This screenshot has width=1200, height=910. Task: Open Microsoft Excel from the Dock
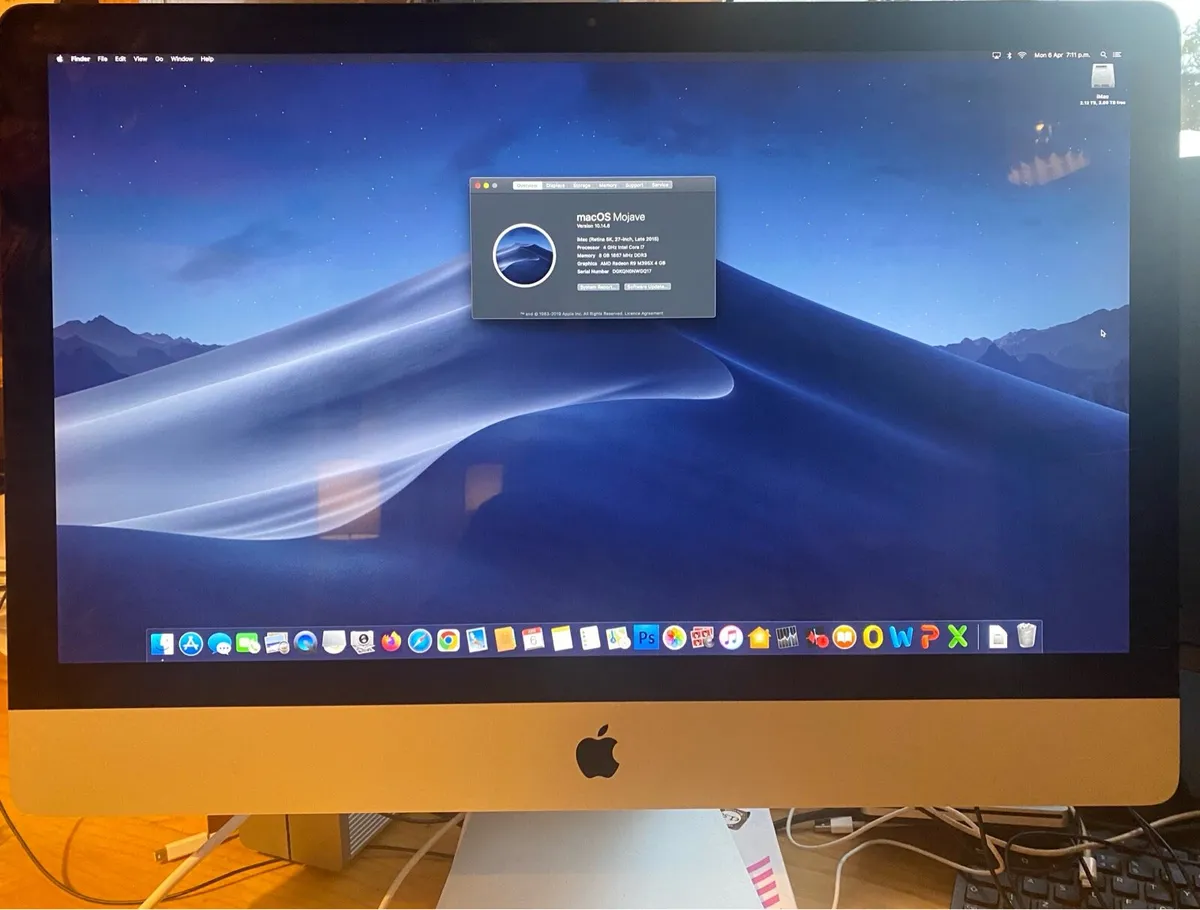pyautogui.click(x=957, y=638)
